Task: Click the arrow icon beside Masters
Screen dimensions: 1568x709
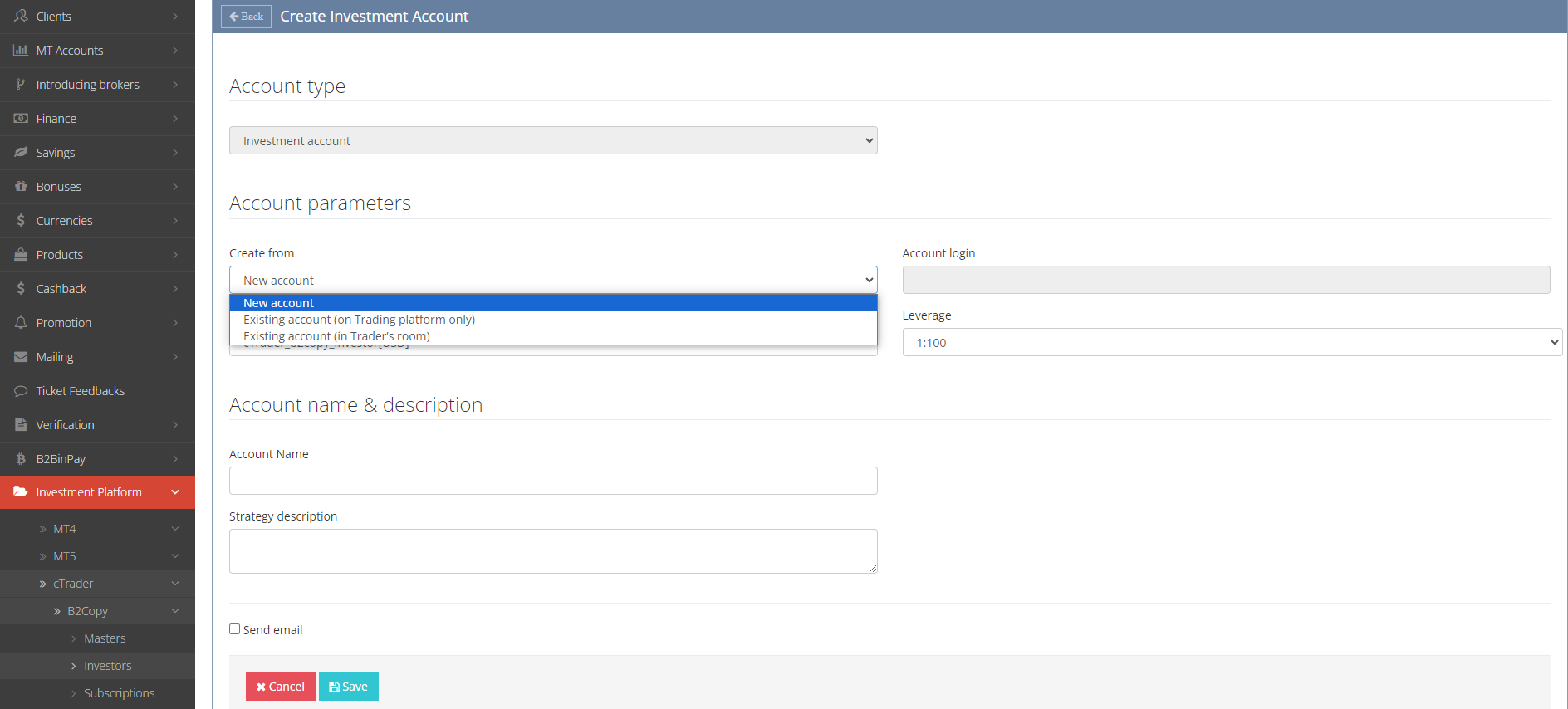Action: [x=74, y=638]
